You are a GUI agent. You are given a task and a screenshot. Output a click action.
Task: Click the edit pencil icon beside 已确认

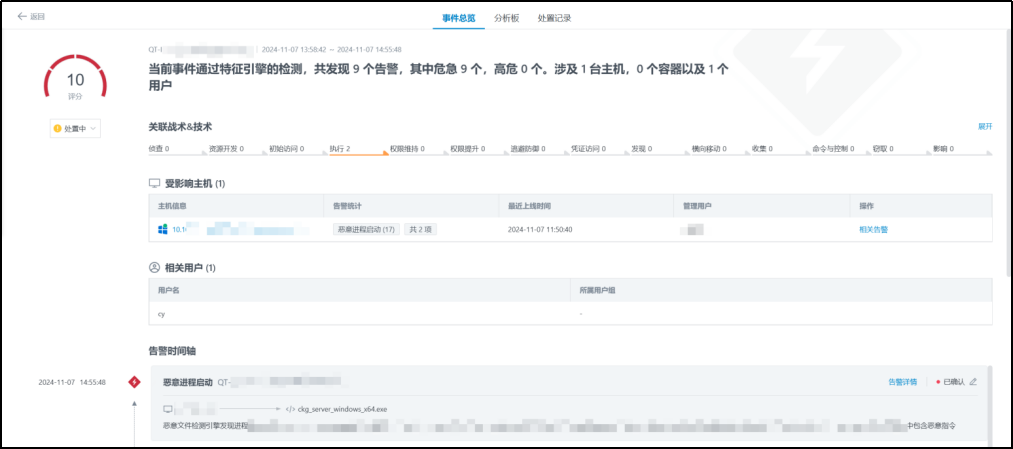pos(973,382)
